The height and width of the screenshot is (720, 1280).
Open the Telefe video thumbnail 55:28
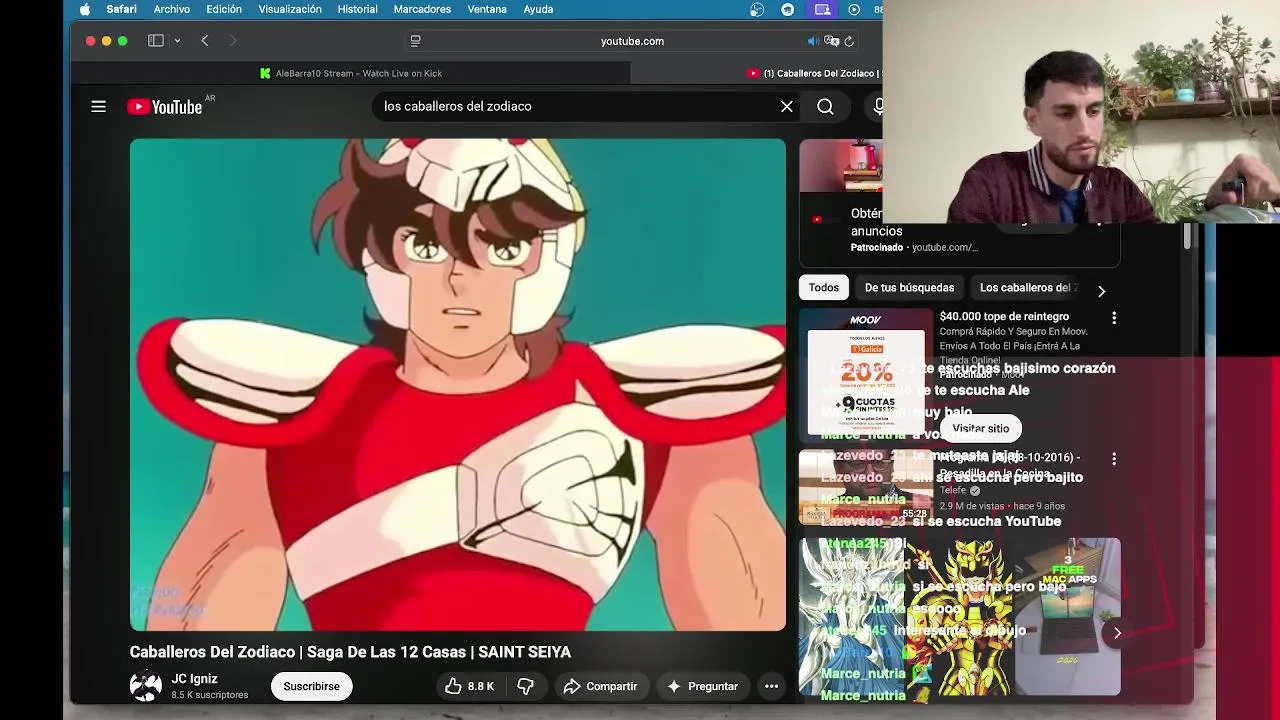[866, 487]
